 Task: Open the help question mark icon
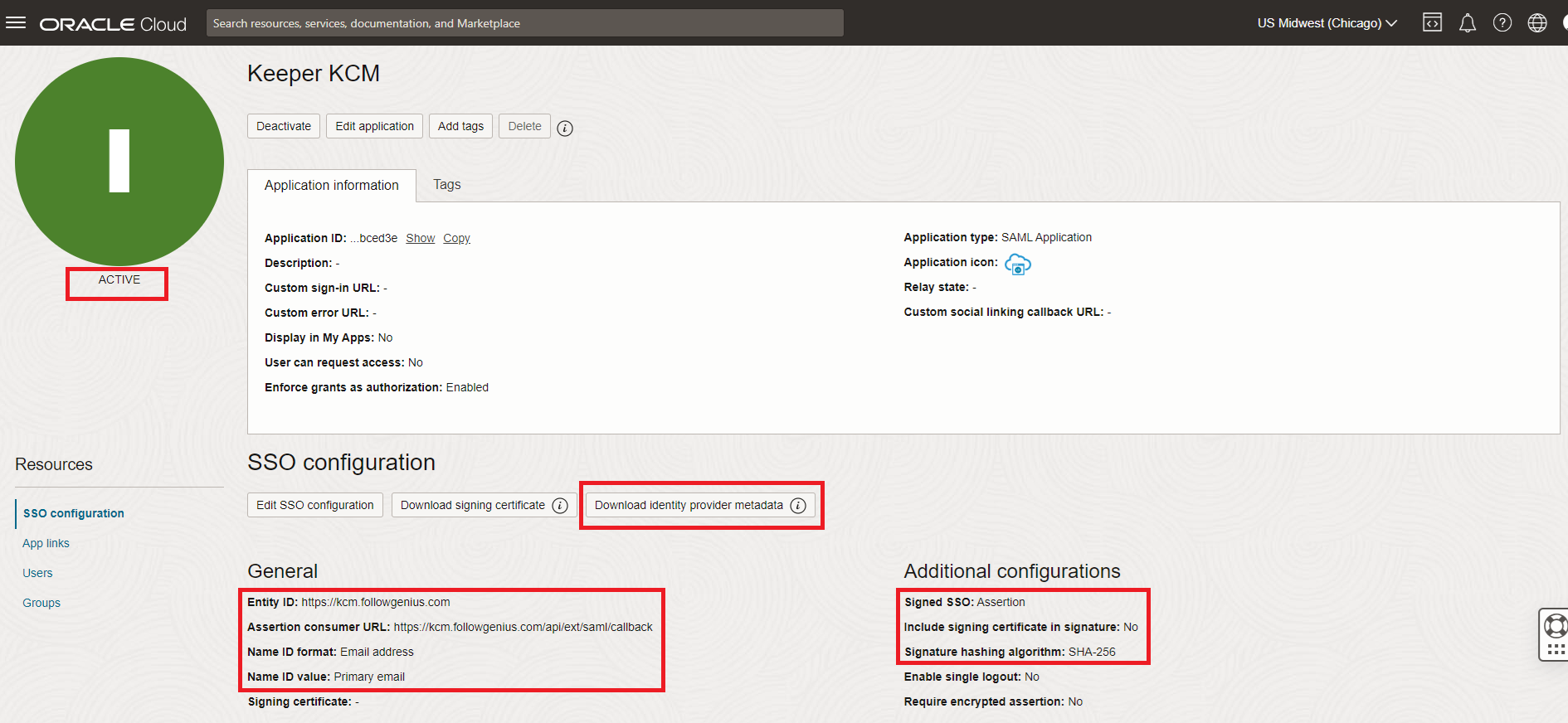(1502, 23)
